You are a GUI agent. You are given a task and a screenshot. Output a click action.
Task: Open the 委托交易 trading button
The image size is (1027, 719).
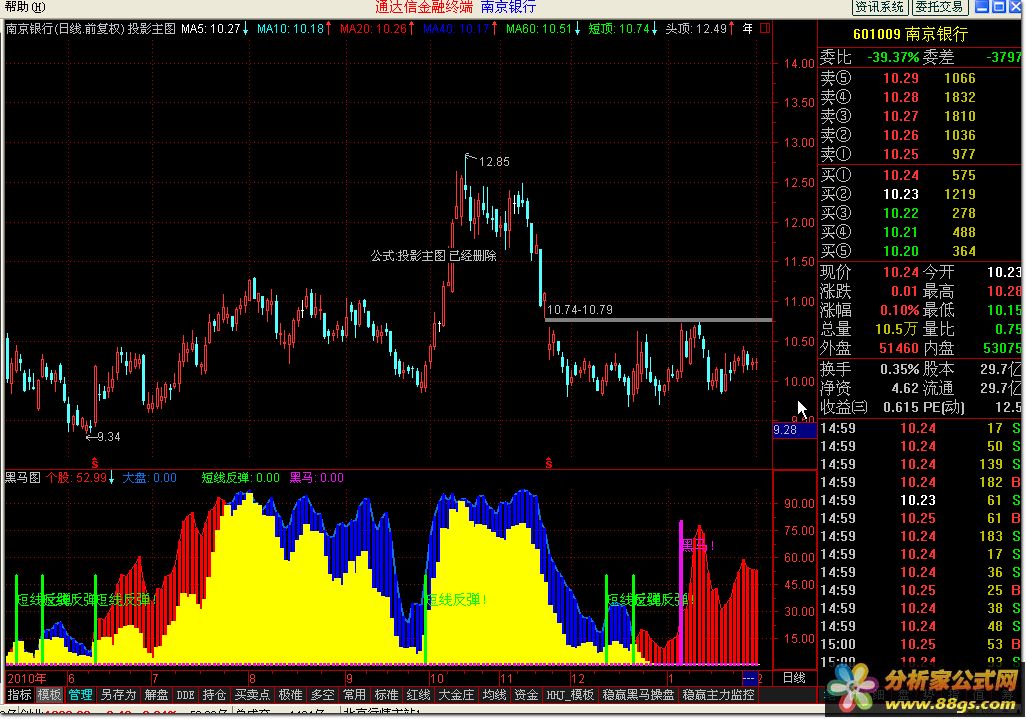[939, 7]
